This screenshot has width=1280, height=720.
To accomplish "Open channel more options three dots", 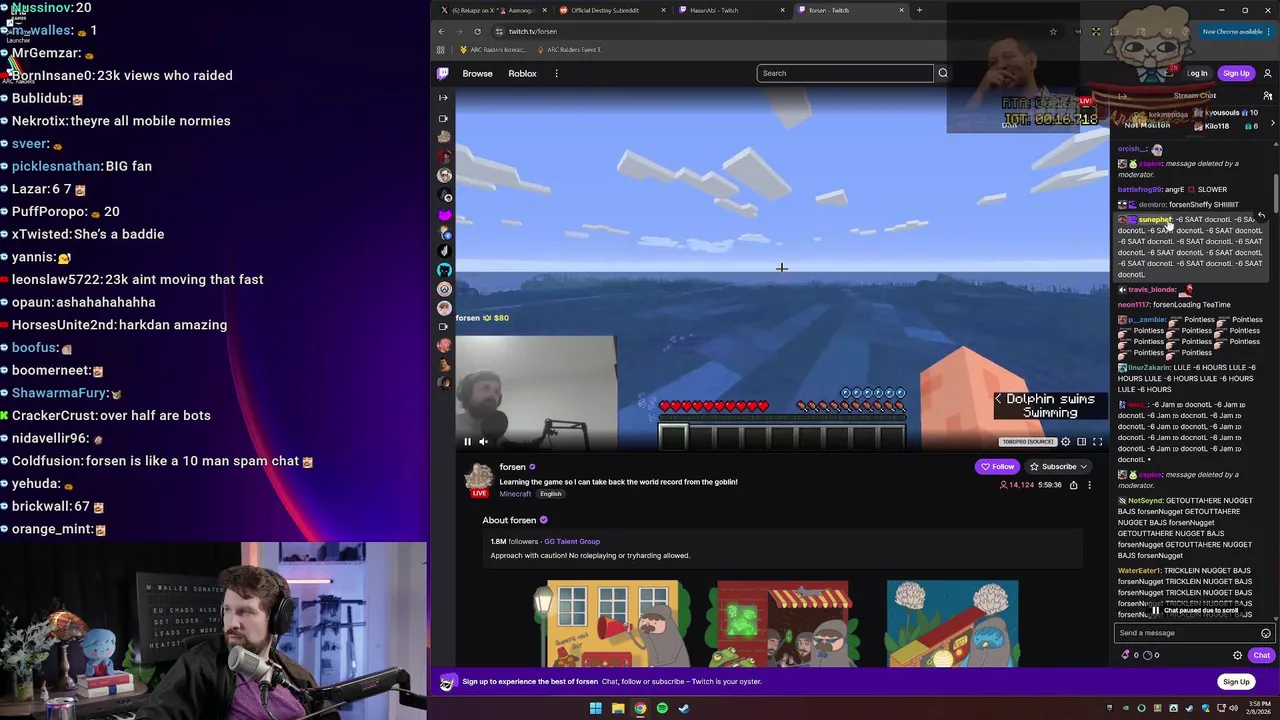I will point(1089,485).
